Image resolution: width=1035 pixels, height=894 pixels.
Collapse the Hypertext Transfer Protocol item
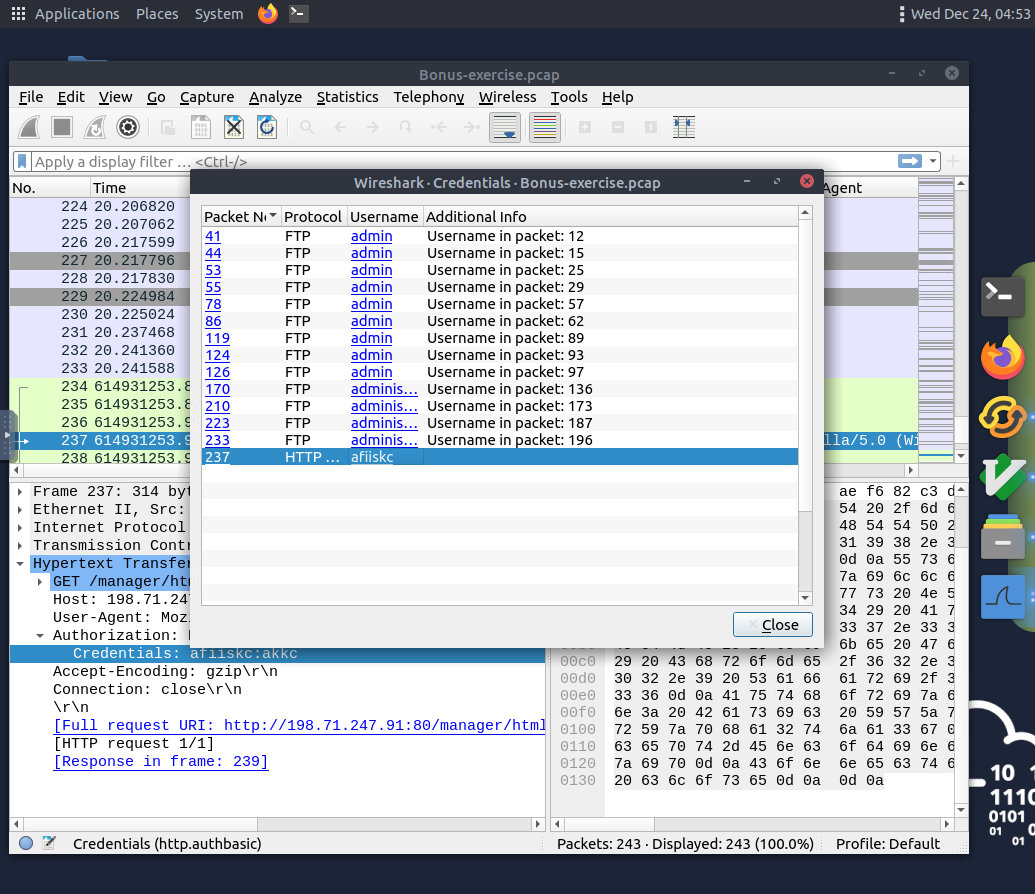(20, 563)
